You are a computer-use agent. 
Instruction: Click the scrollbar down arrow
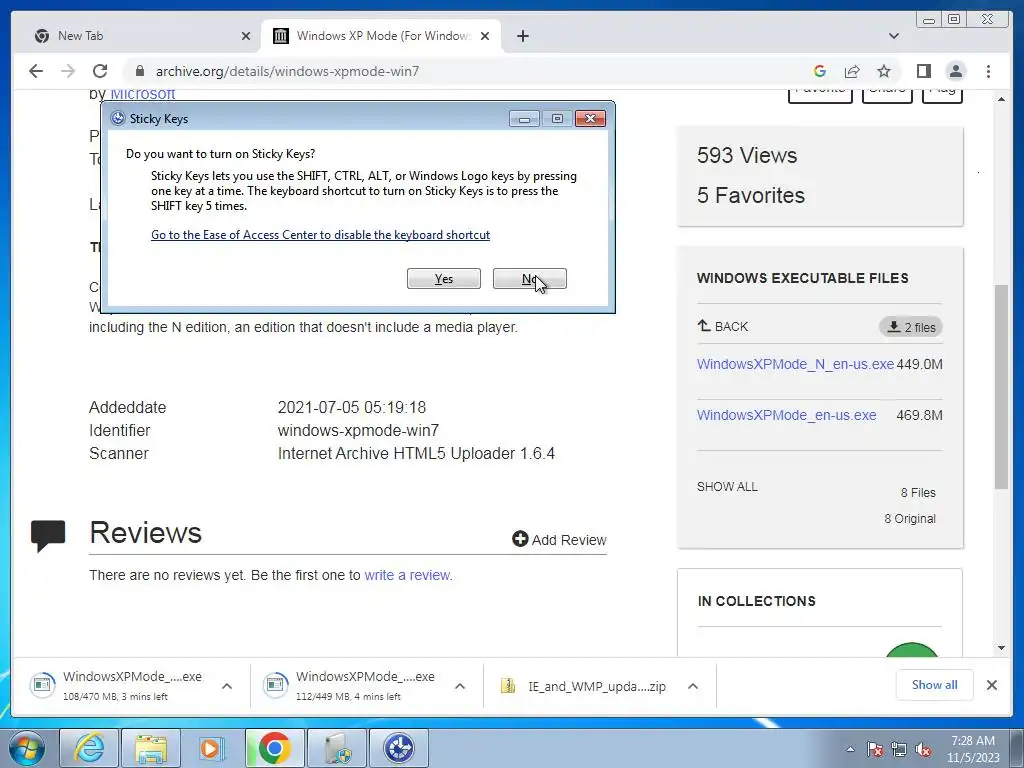(1001, 648)
